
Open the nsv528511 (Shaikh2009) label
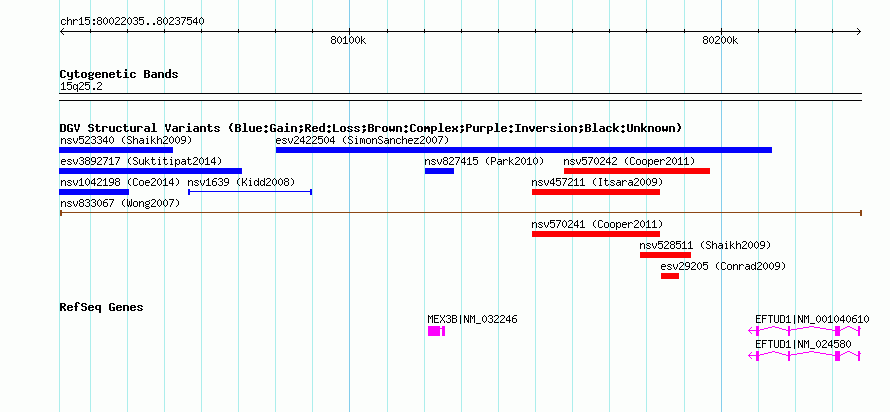[706, 245]
